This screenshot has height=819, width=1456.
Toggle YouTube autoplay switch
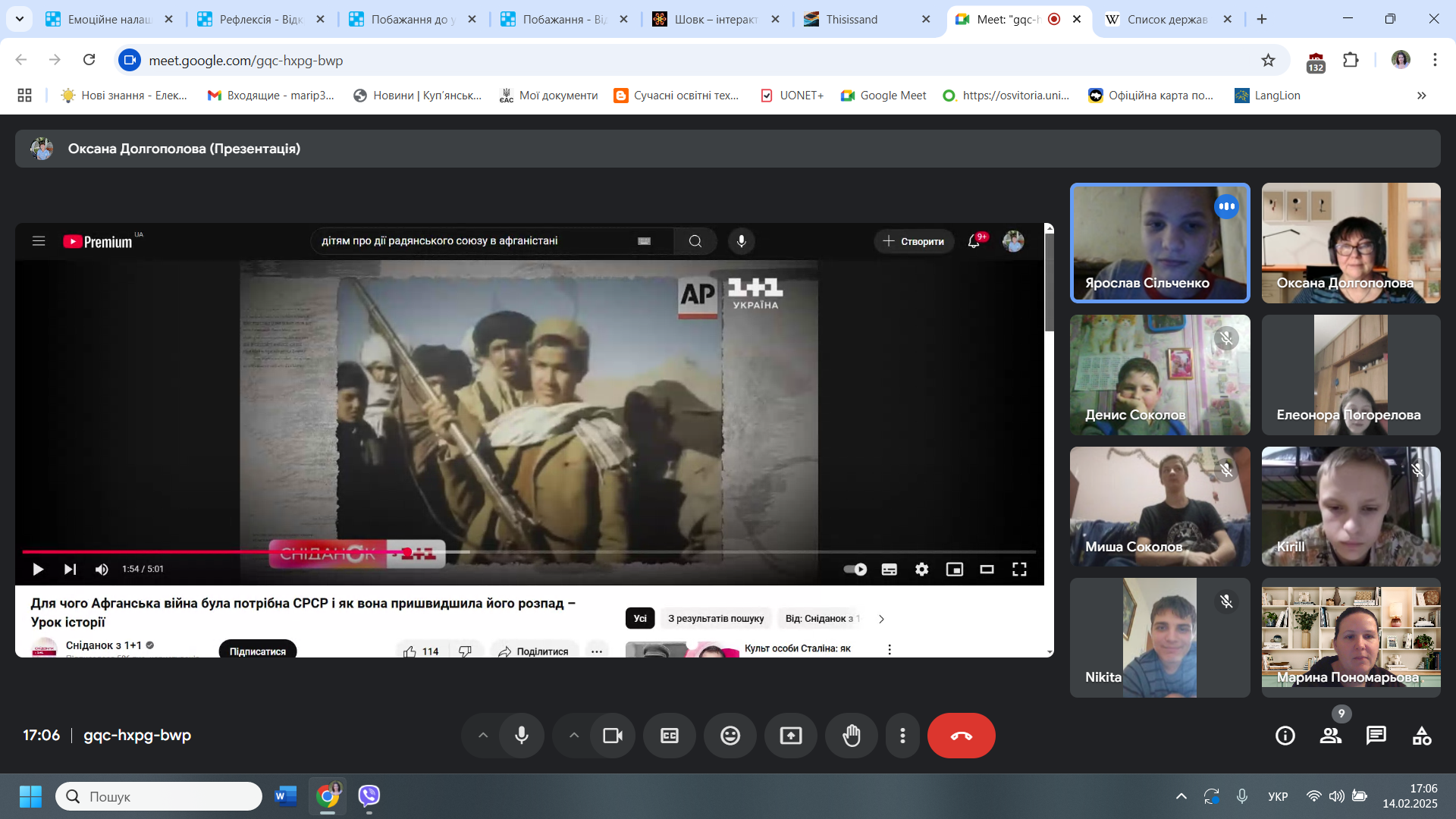(x=855, y=570)
